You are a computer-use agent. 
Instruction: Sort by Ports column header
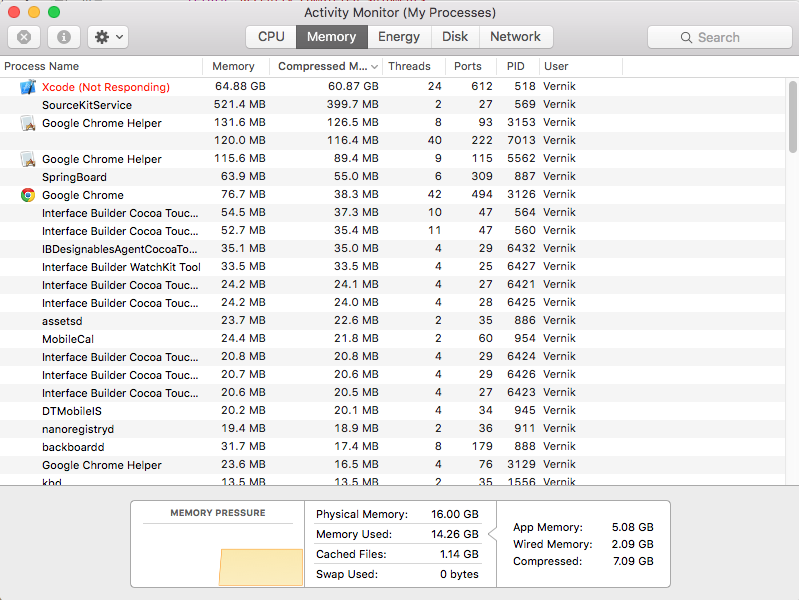click(468, 66)
